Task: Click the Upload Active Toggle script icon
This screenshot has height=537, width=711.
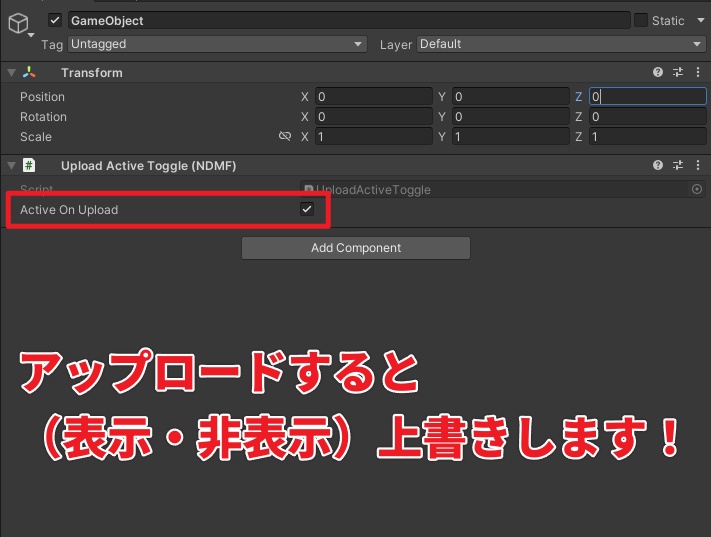Action: click(x=29, y=165)
